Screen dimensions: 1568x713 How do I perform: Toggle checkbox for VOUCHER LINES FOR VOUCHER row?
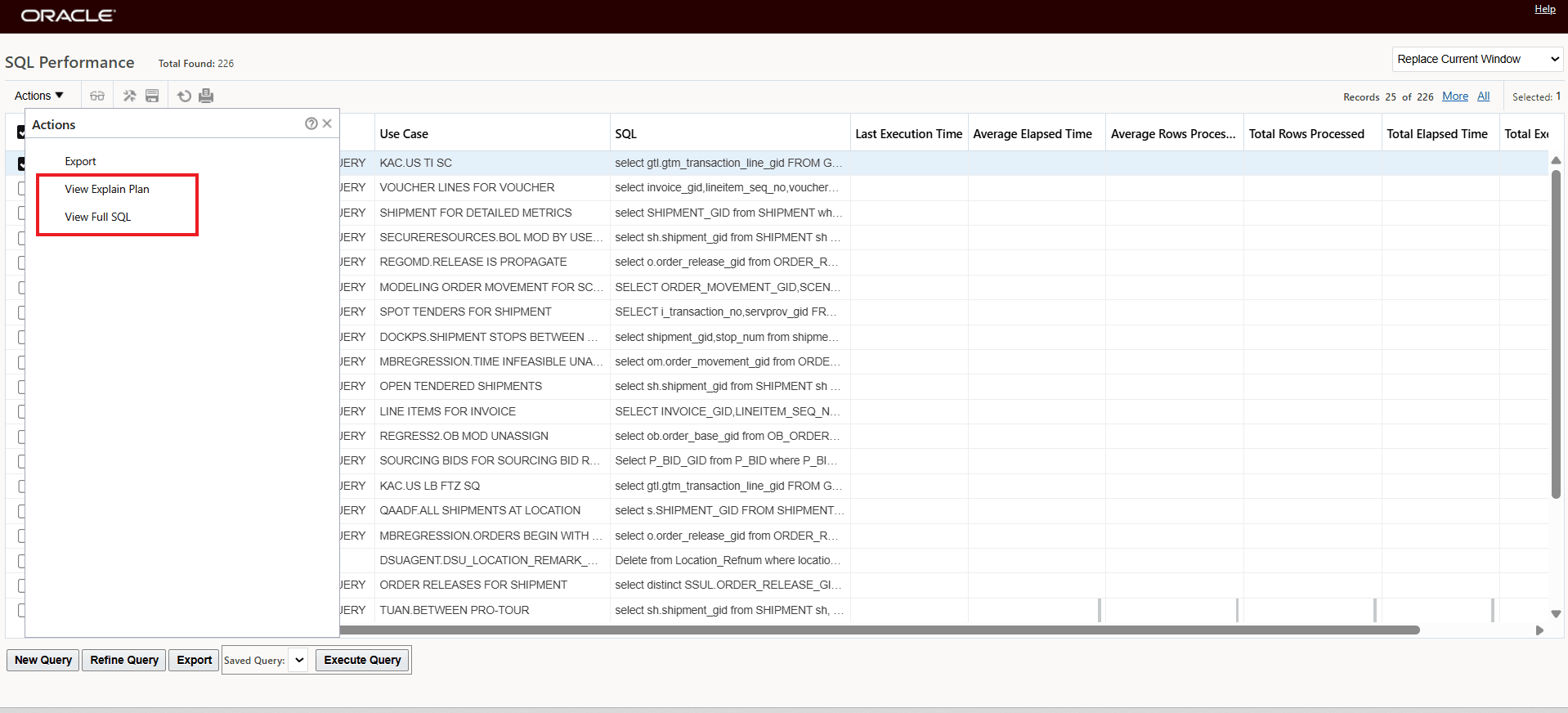pyautogui.click(x=21, y=188)
